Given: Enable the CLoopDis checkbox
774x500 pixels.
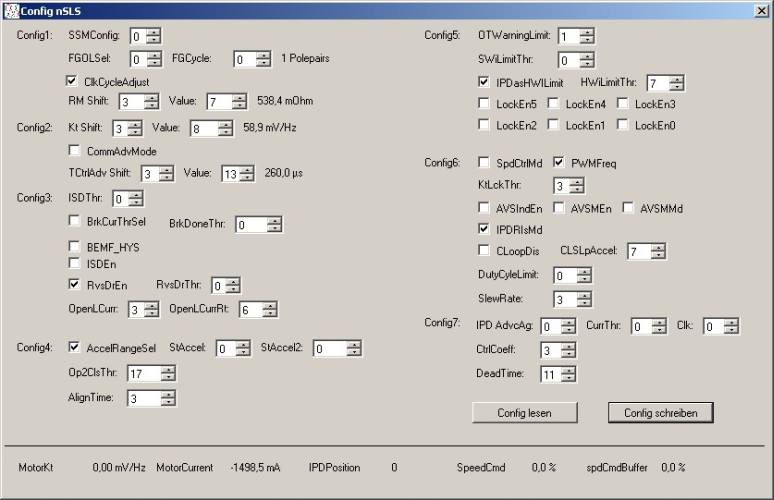Looking at the screenshot, I should (x=485, y=250).
